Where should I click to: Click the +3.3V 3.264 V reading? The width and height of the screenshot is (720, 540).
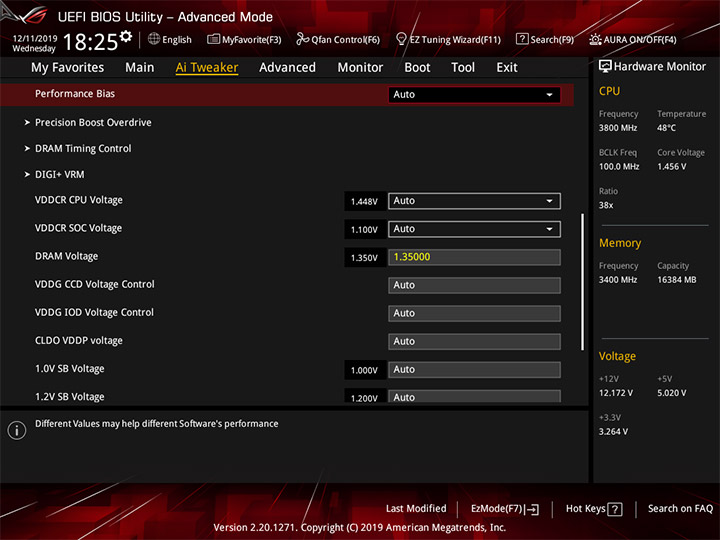click(x=613, y=432)
